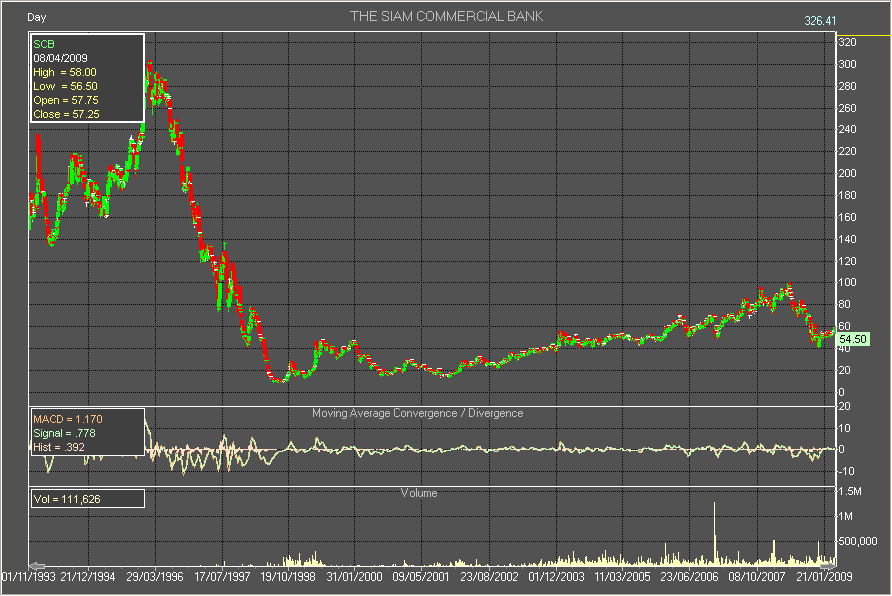Click the 21/12/1994 date on the axis

pos(88,577)
